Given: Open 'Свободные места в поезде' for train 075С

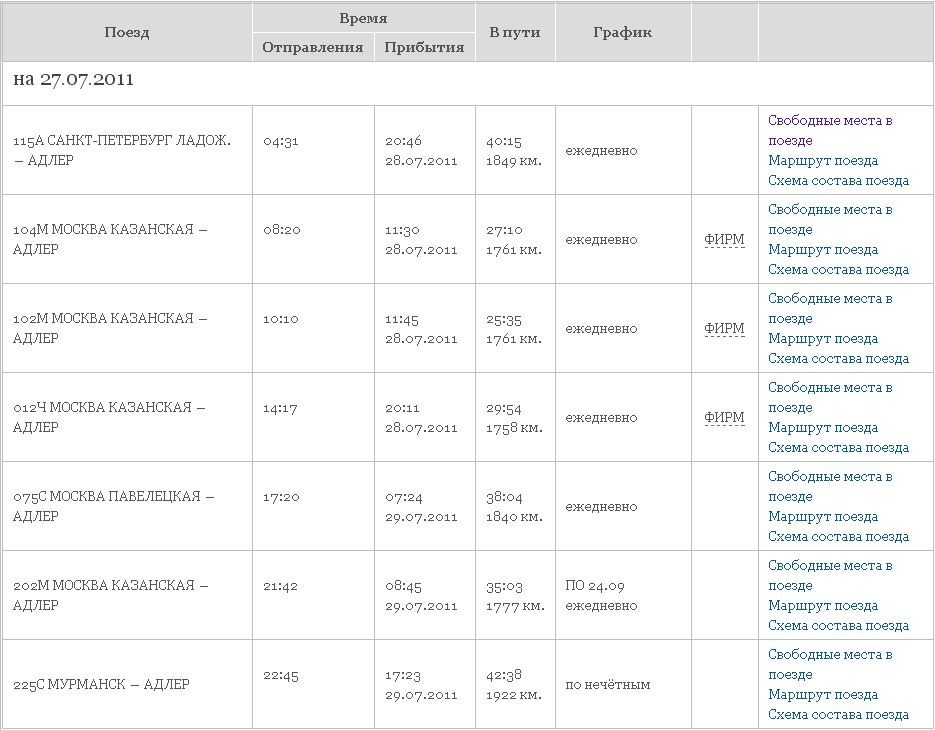Looking at the screenshot, I should pyautogui.click(x=830, y=477).
